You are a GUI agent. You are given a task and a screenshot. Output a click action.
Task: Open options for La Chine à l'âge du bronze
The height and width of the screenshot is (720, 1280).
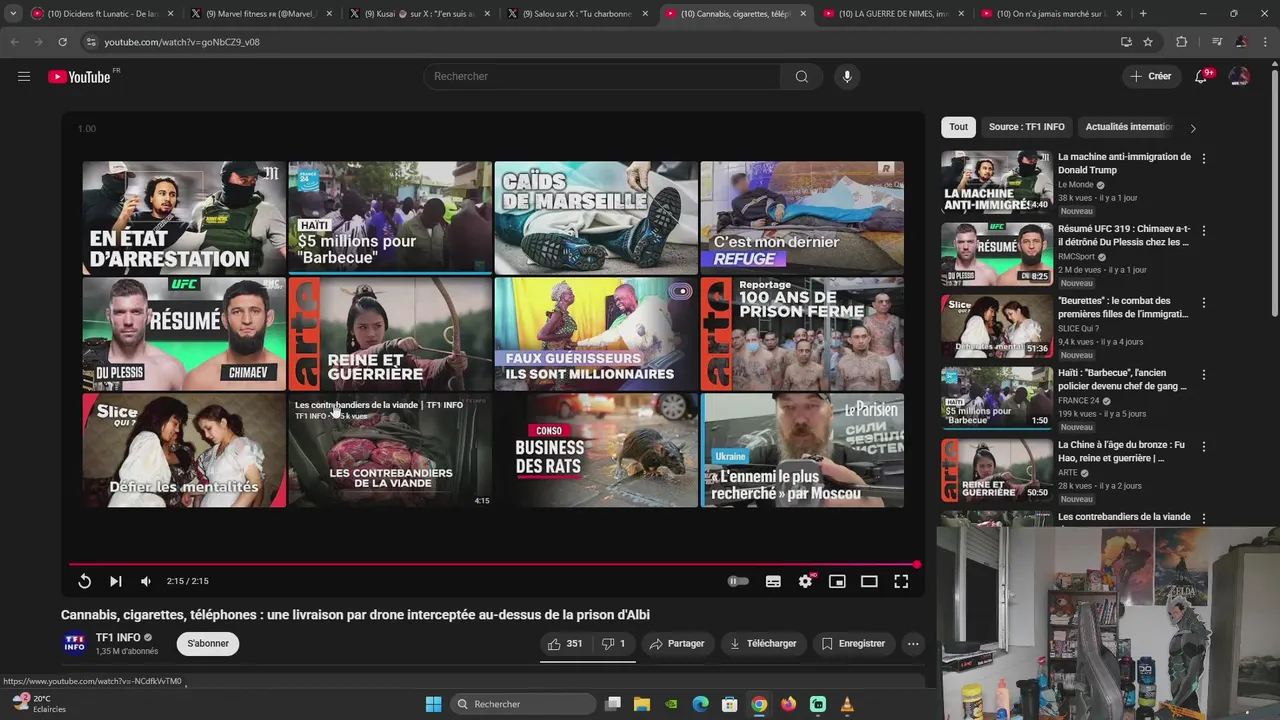1204,447
